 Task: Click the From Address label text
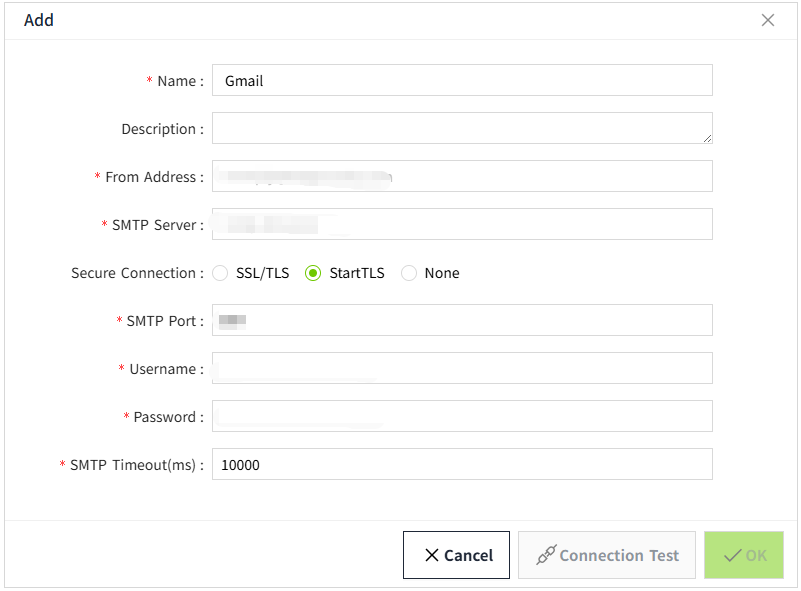coord(154,177)
